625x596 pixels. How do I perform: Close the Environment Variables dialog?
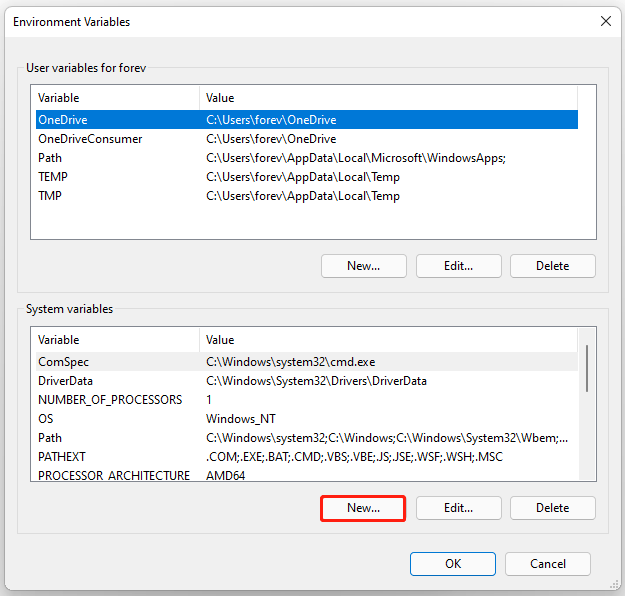click(605, 21)
